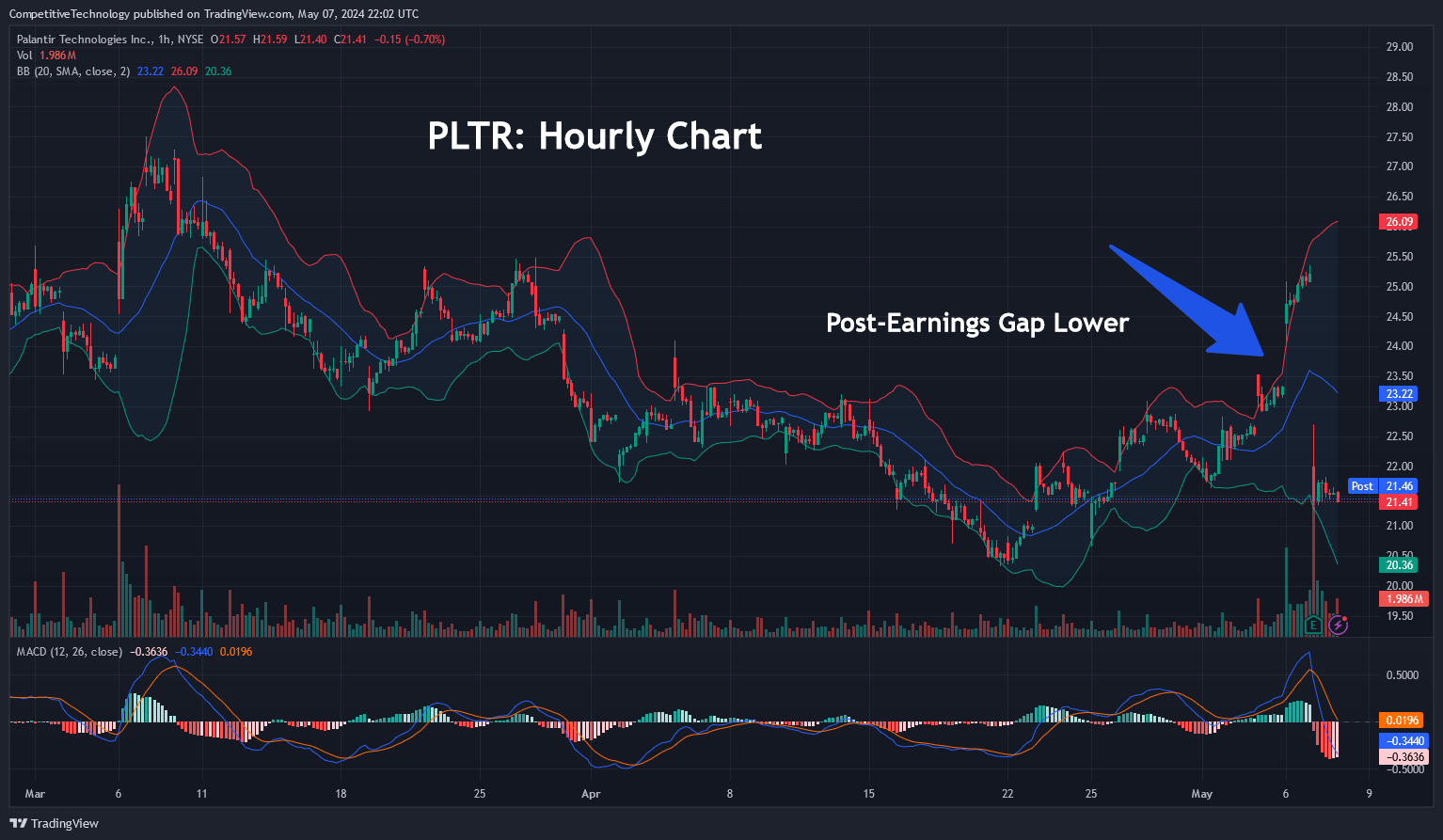1443x840 pixels.
Task: Click red '26.09' value in BB legend
Action: [x=184, y=71]
